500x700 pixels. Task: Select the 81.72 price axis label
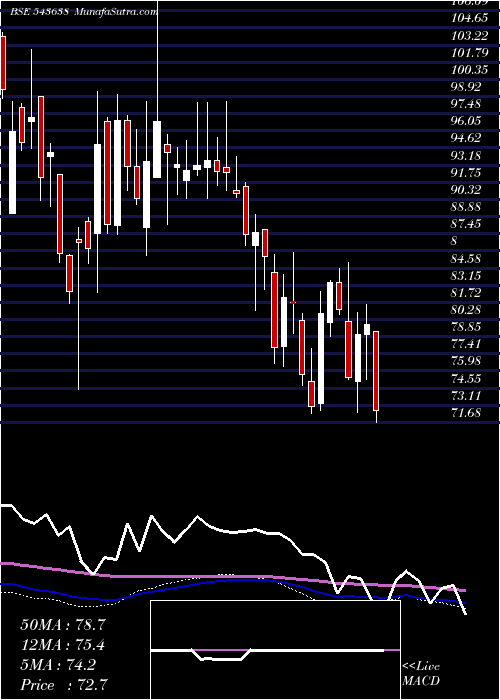tap(466, 292)
